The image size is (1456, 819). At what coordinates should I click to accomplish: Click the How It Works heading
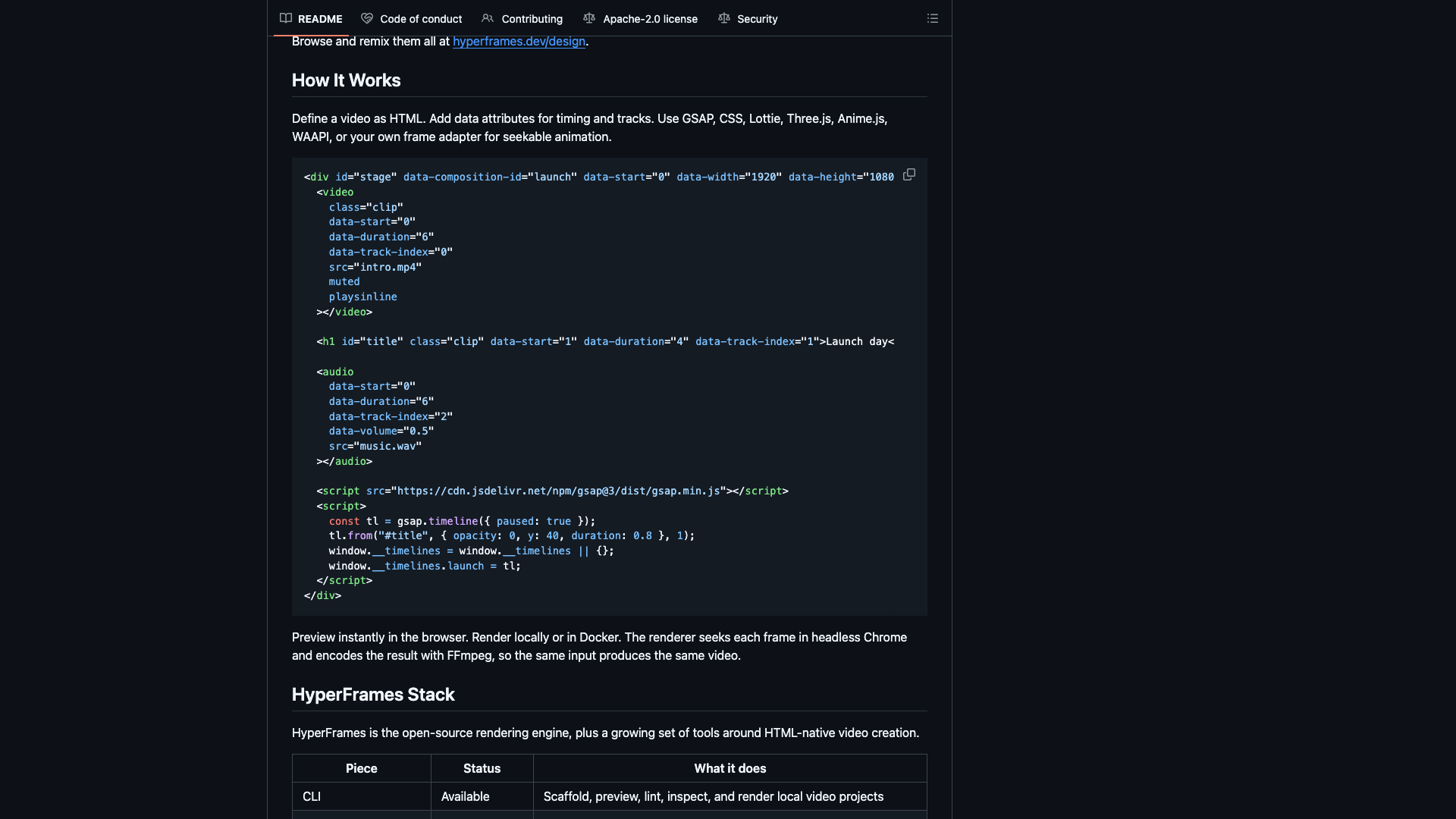click(347, 80)
